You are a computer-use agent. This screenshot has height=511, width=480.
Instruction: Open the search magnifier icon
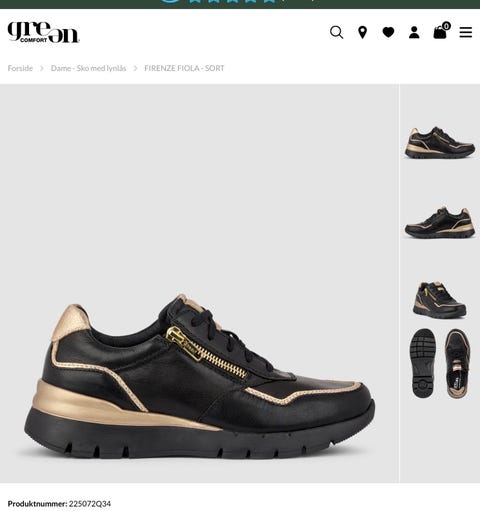[337, 32]
